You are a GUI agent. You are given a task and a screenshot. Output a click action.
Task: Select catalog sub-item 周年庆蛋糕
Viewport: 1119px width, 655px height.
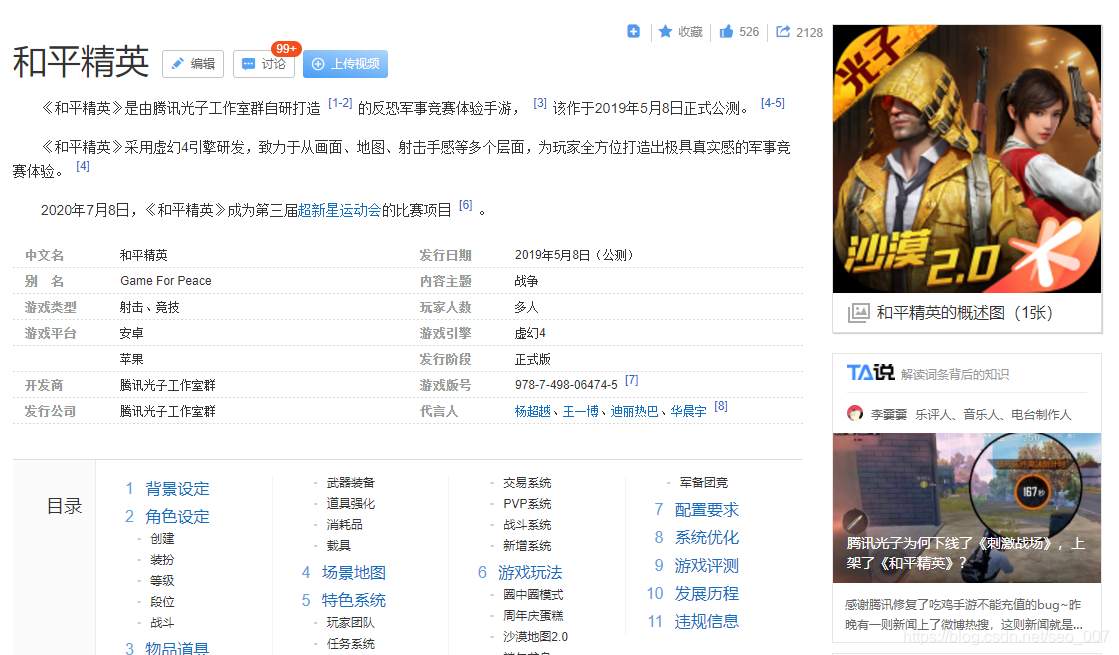pyautogui.click(x=533, y=615)
